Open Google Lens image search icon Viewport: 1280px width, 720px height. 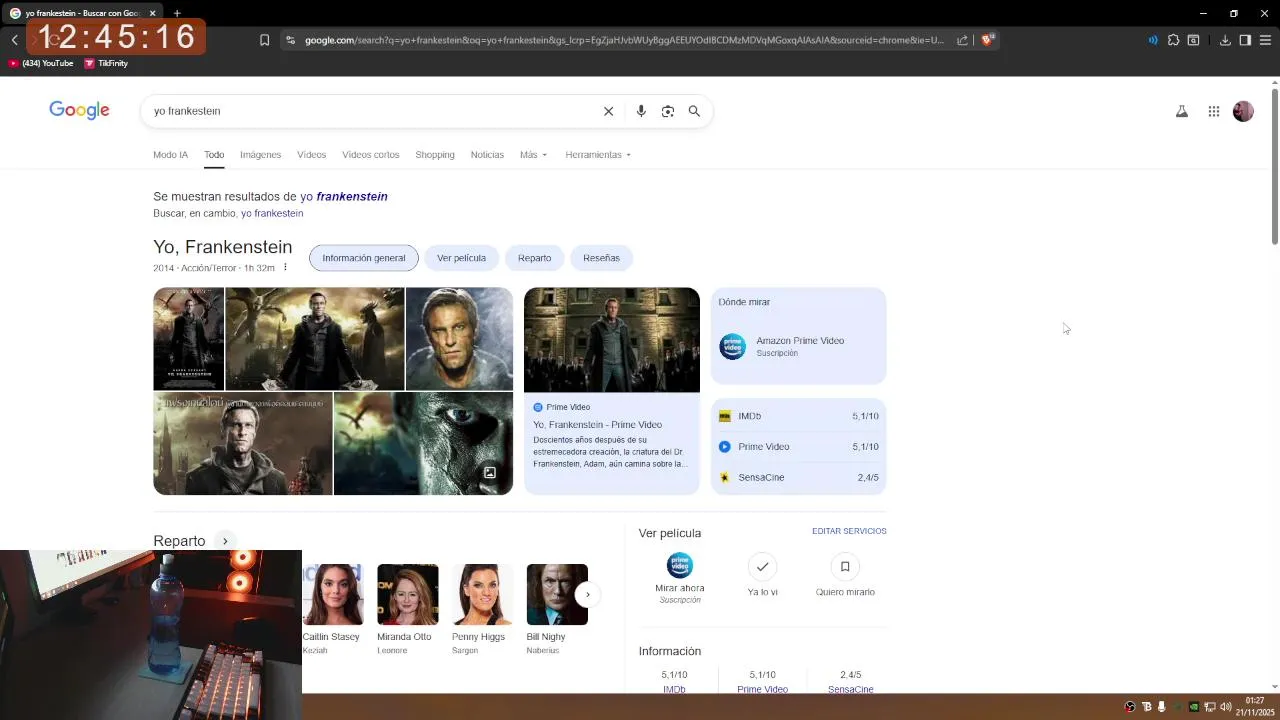[668, 111]
